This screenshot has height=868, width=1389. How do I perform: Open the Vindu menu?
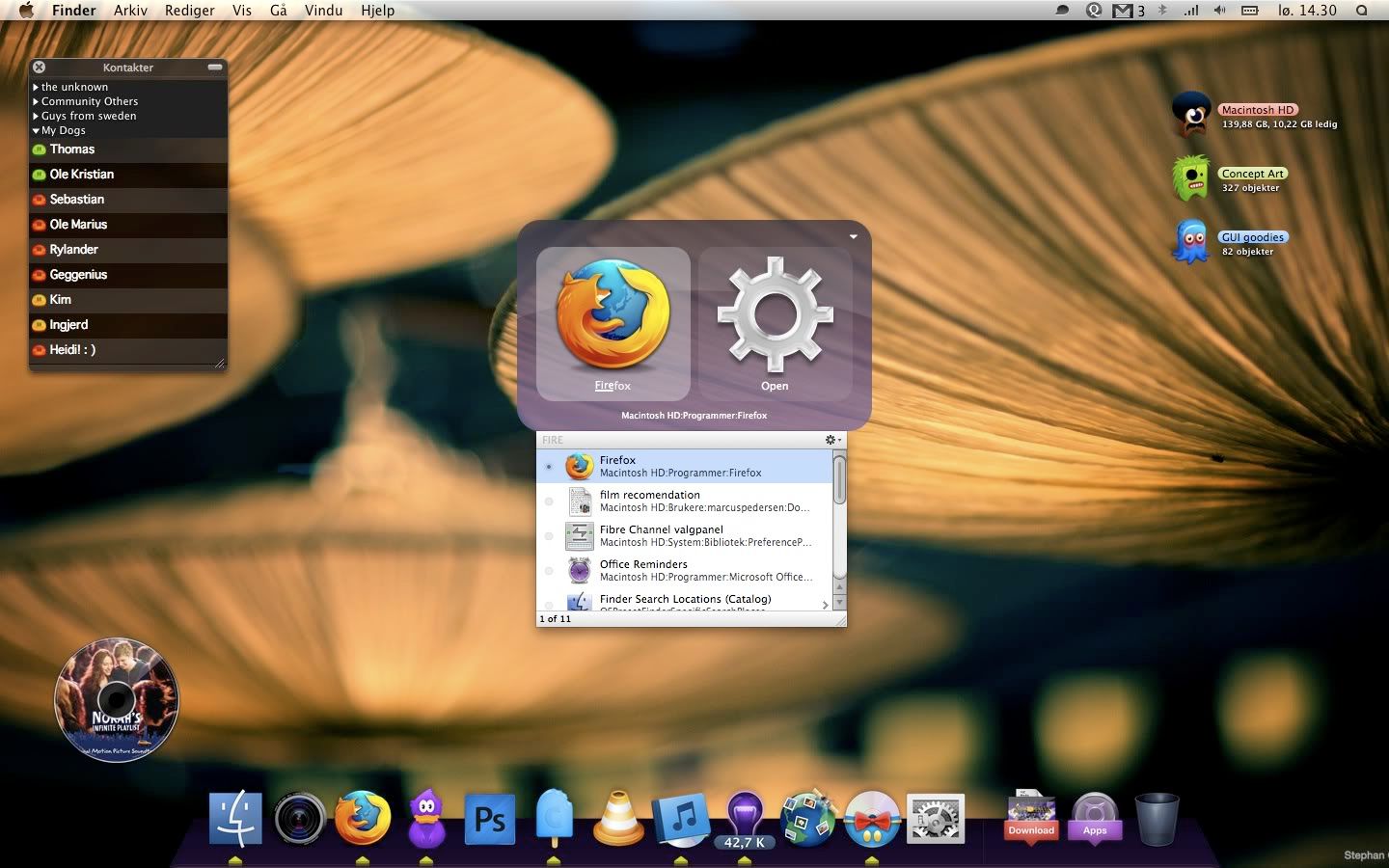[x=323, y=11]
